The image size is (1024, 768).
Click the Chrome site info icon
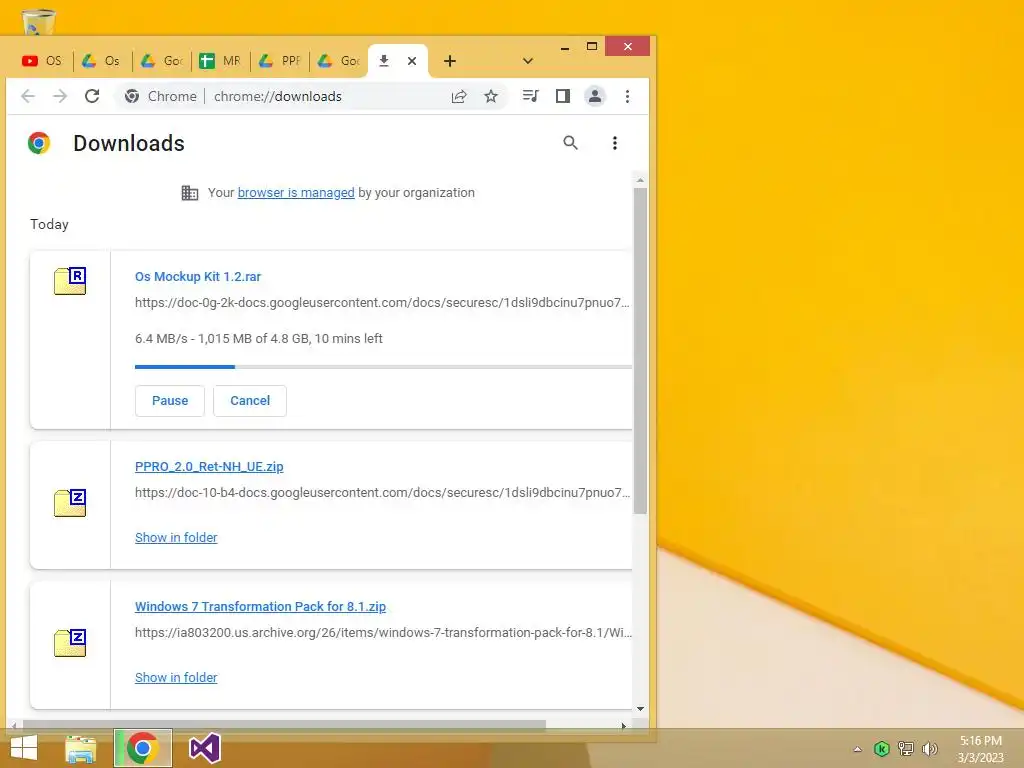(x=132, y=96)
